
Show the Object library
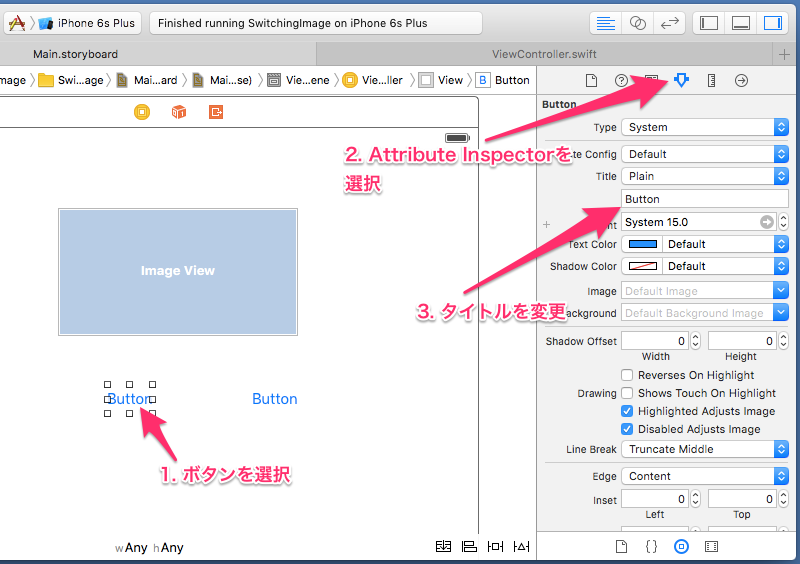pyautogui.click(x=681, y=547)
